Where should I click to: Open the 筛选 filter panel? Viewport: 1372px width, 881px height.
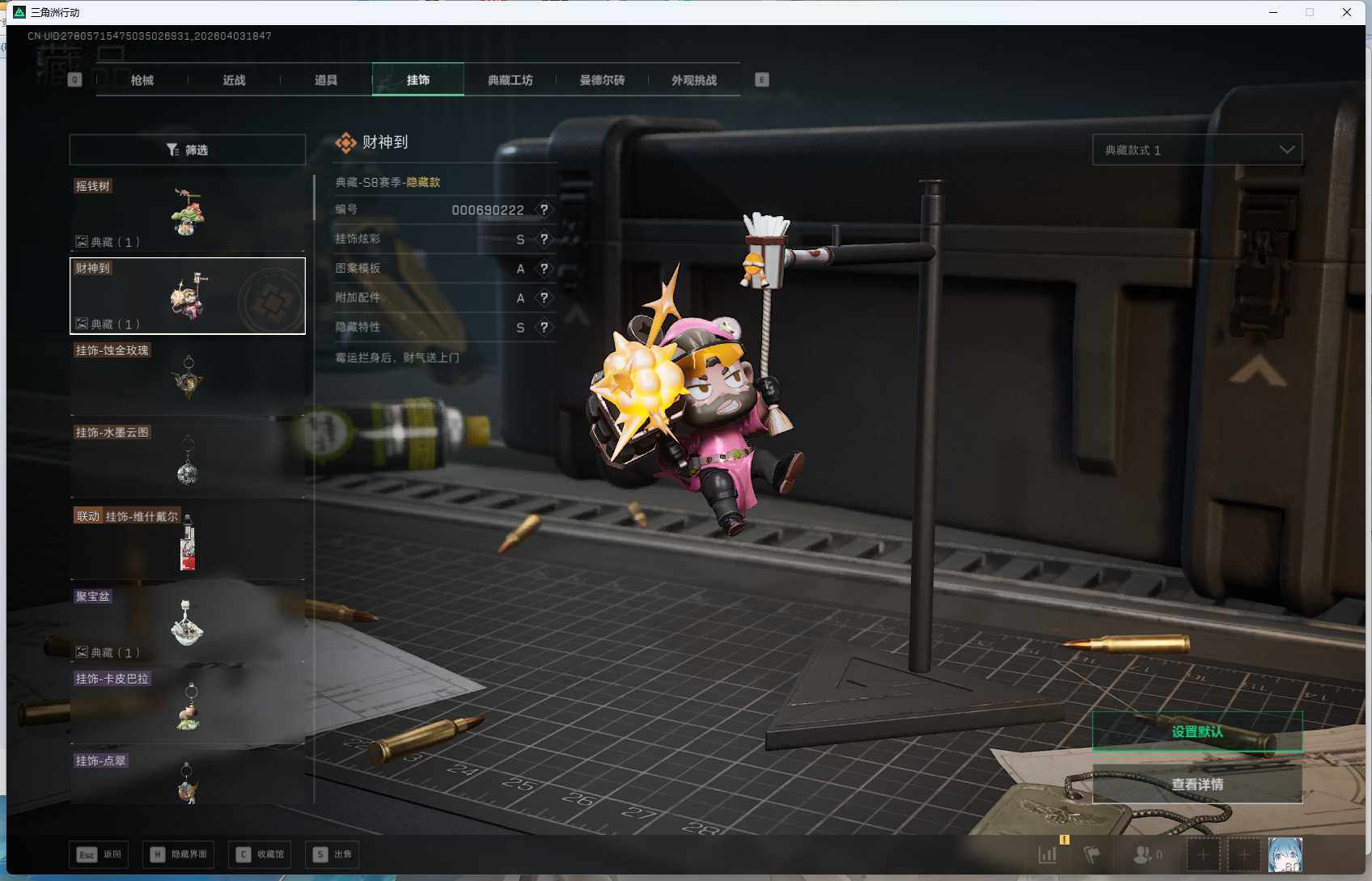click(188, 150)
